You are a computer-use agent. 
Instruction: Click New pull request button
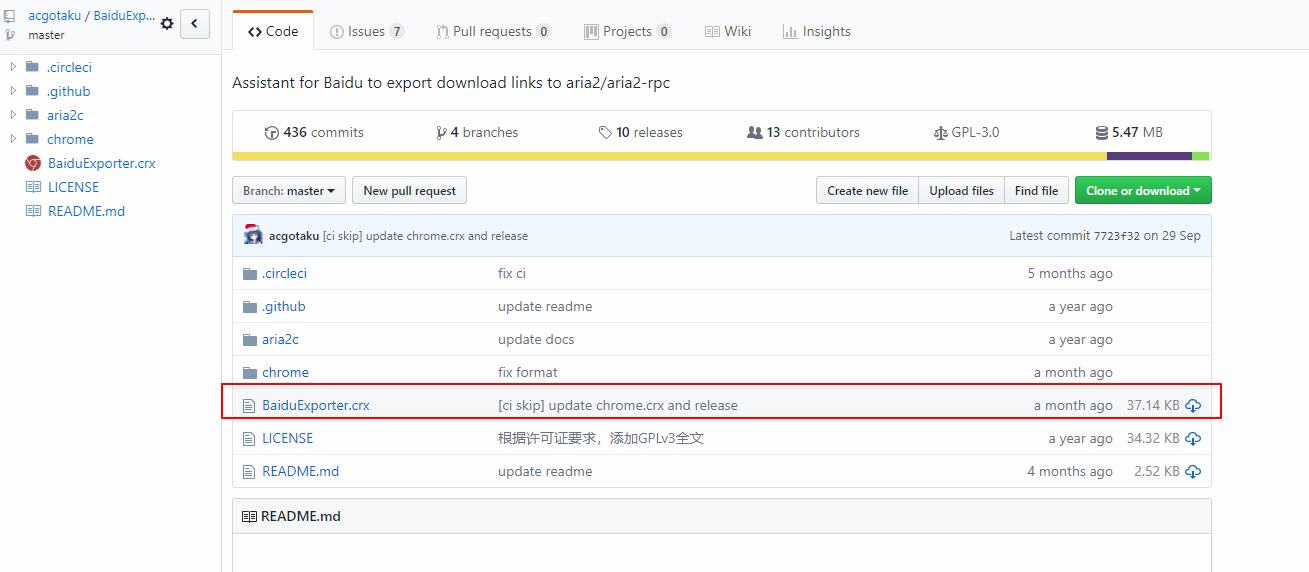(409, 190)
